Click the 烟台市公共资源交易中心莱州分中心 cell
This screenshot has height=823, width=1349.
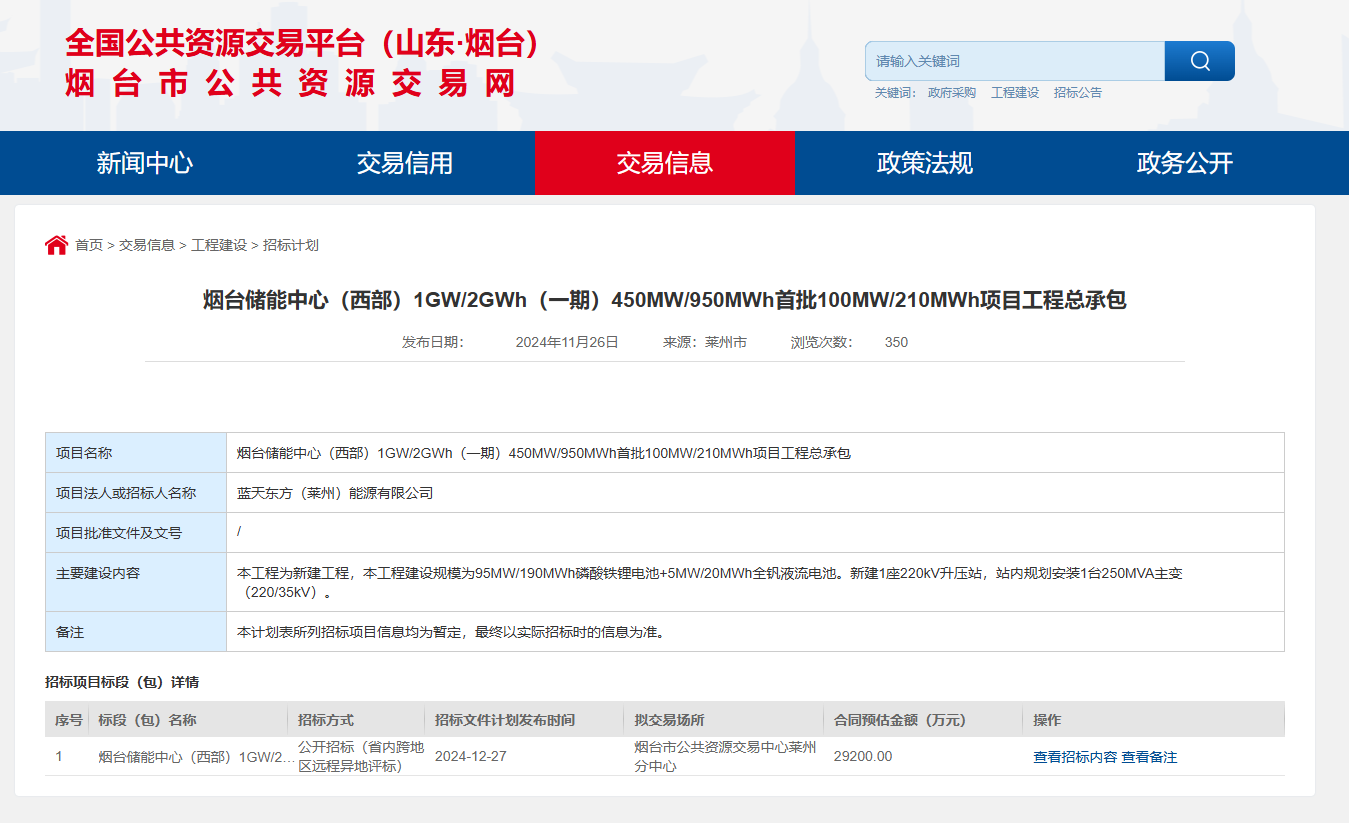pos(725,756)
